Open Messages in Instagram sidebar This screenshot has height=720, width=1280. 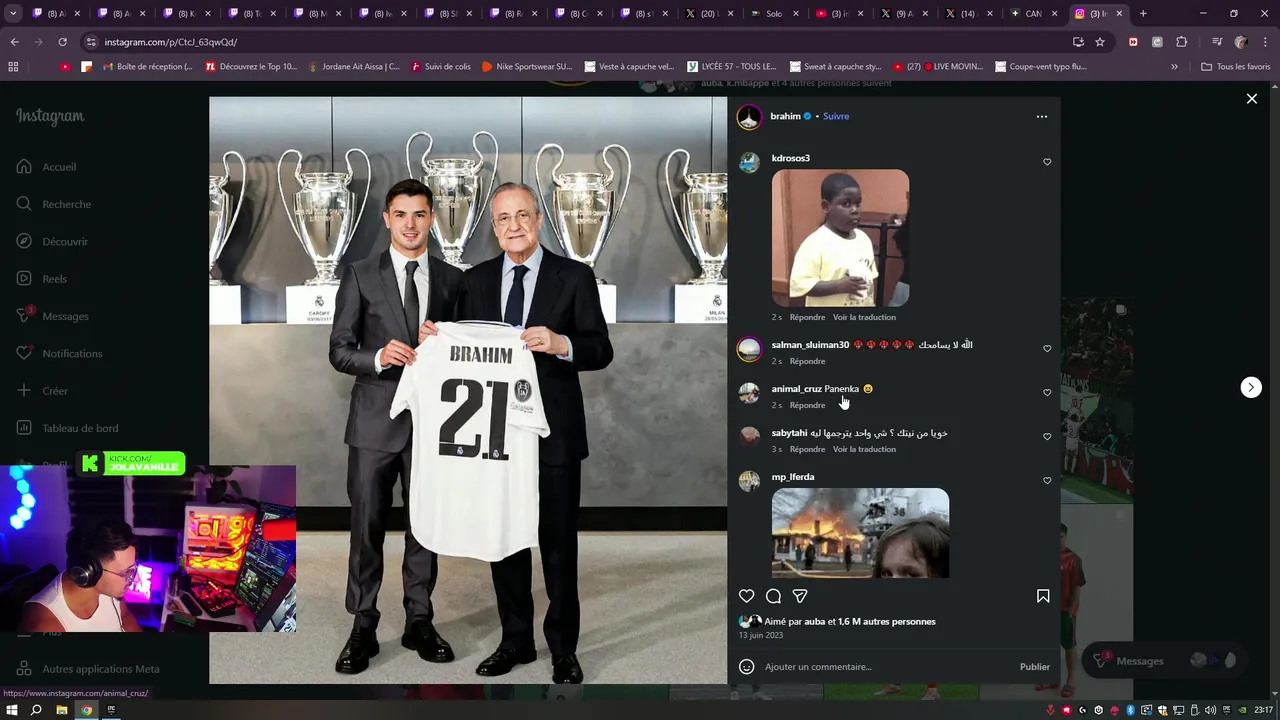click(53, 316)
